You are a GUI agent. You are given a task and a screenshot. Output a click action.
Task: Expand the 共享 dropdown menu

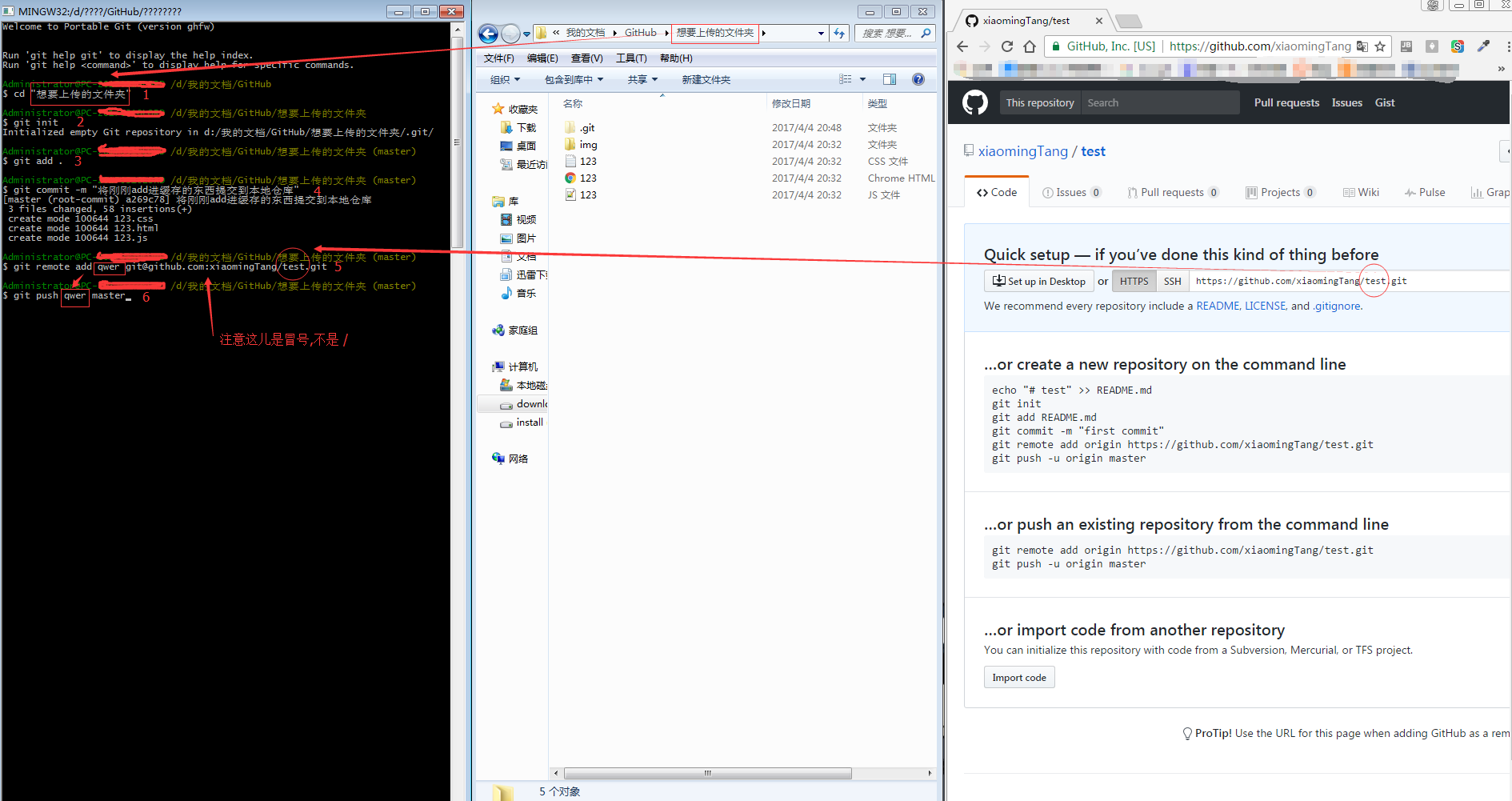(x=642, y=80)
